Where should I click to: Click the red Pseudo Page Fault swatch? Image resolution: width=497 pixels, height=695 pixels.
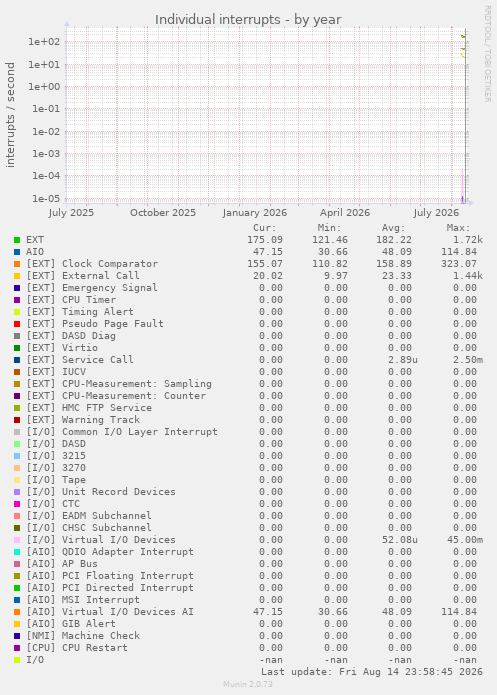(x=17, y=324)
